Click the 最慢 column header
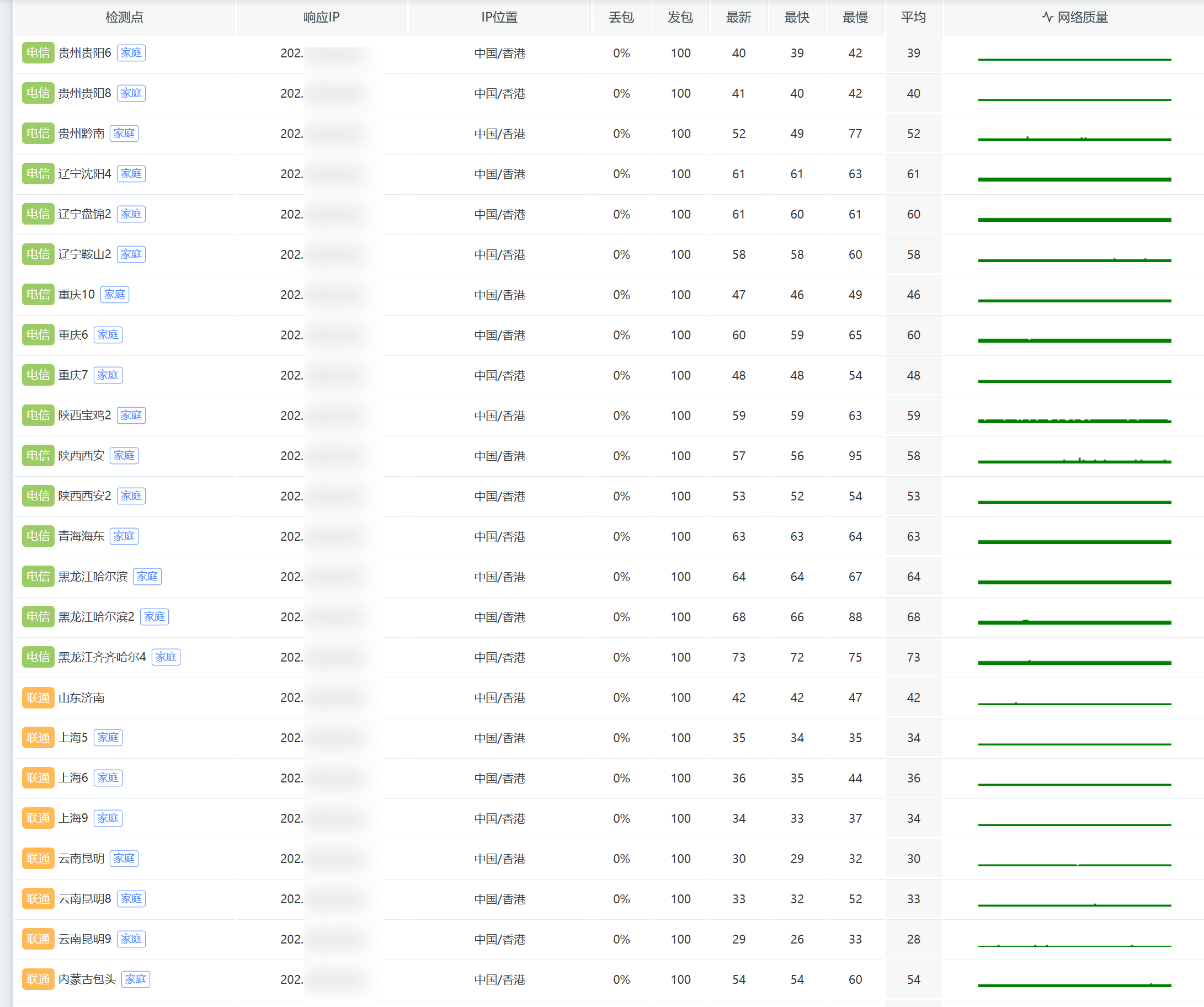The image size is (1204, 1007). (855, 17)
